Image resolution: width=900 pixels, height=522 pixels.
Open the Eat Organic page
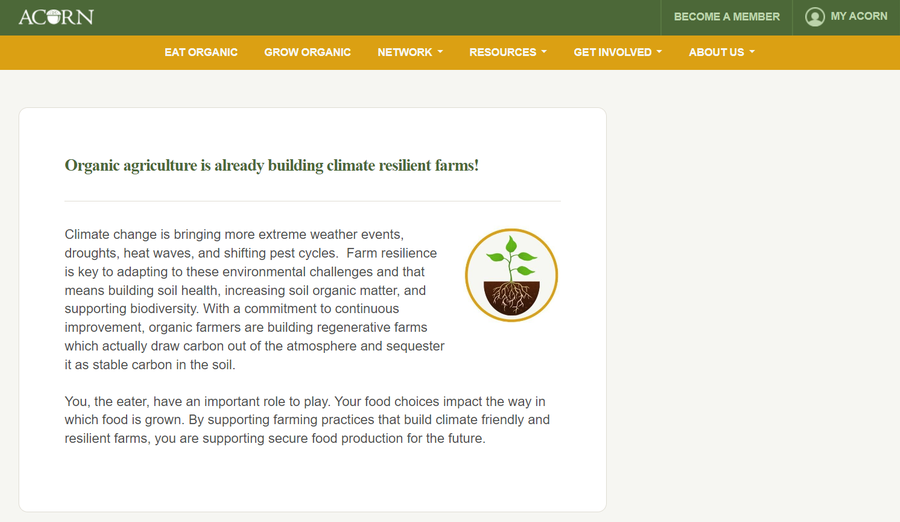[201, 52]
